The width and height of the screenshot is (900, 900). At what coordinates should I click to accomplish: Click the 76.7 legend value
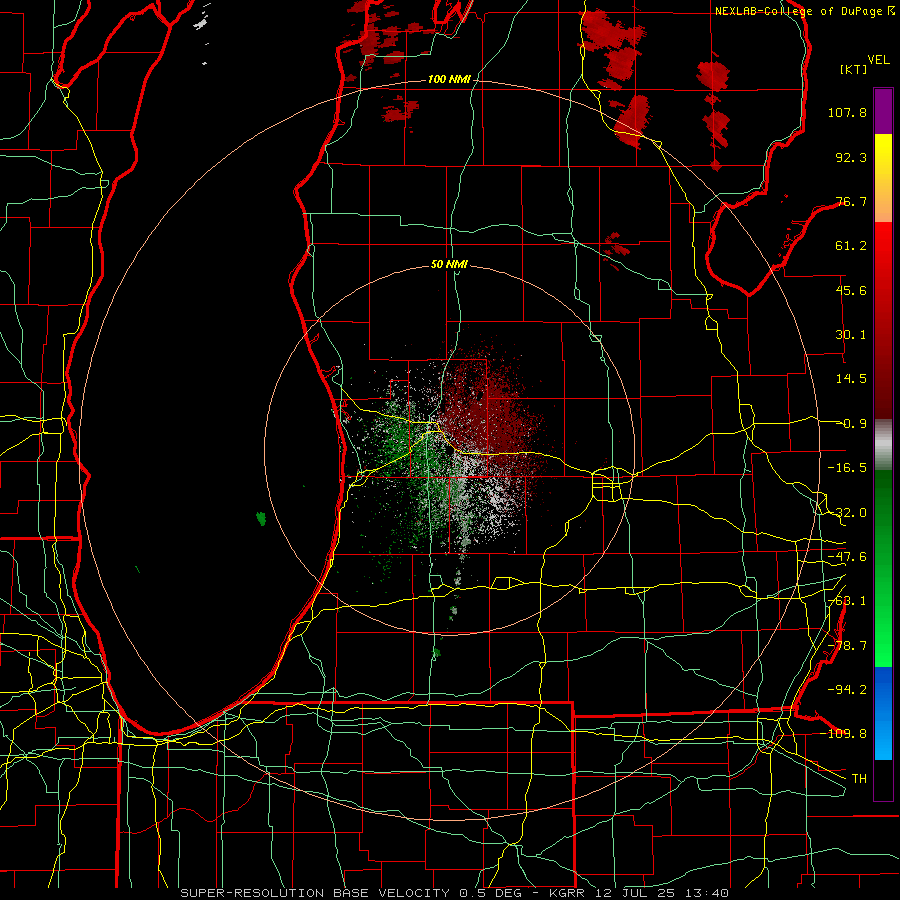pyautogui.click(x=851, y=201)
